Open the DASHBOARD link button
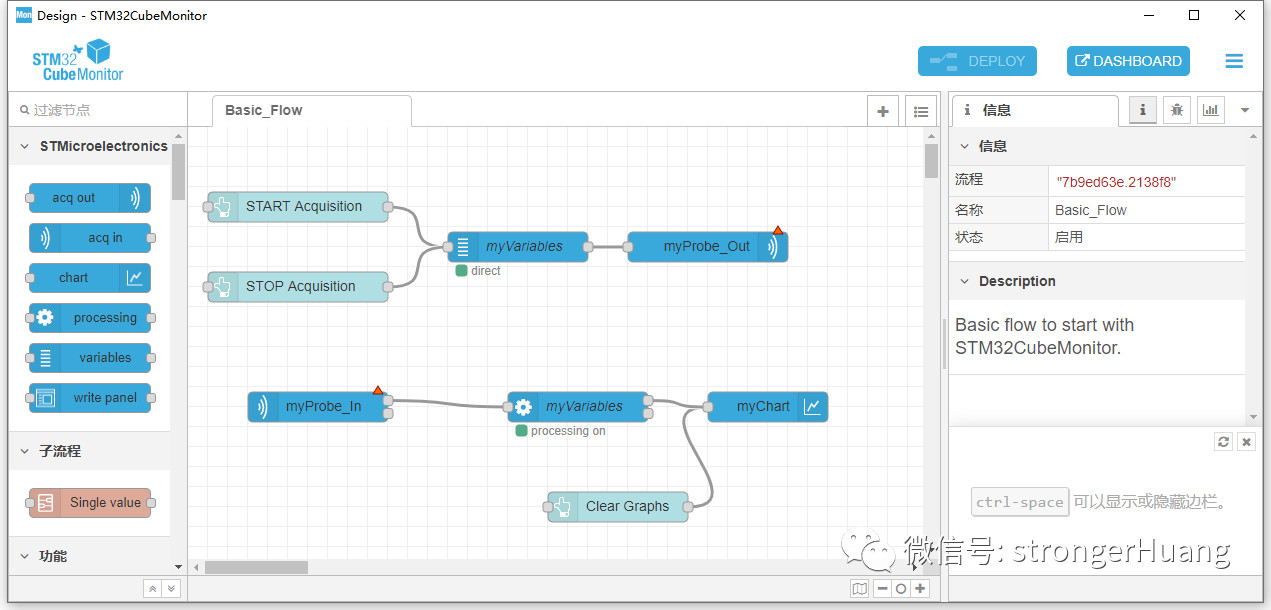 click(x=1128, y=61)
